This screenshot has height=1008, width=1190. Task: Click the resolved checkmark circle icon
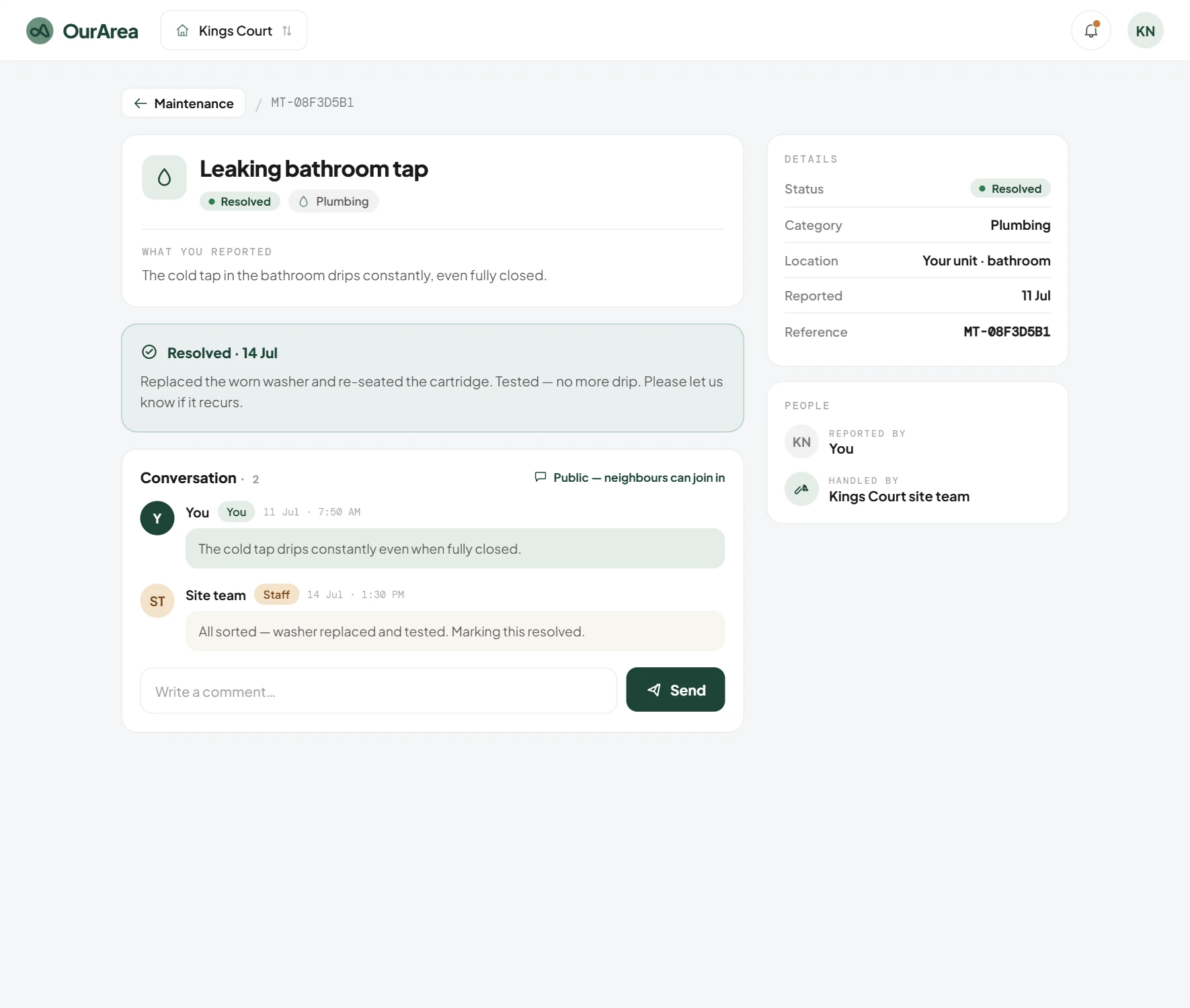point(149,352)
